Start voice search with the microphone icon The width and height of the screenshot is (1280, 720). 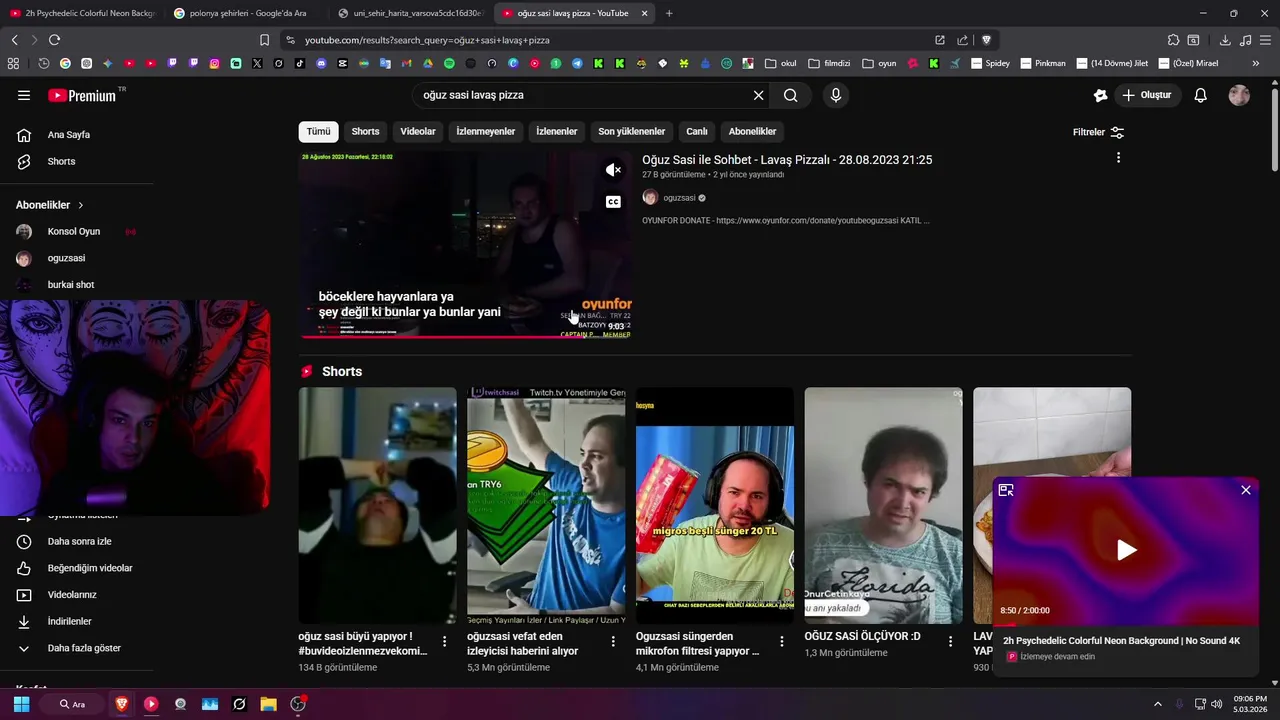point(836,95)
